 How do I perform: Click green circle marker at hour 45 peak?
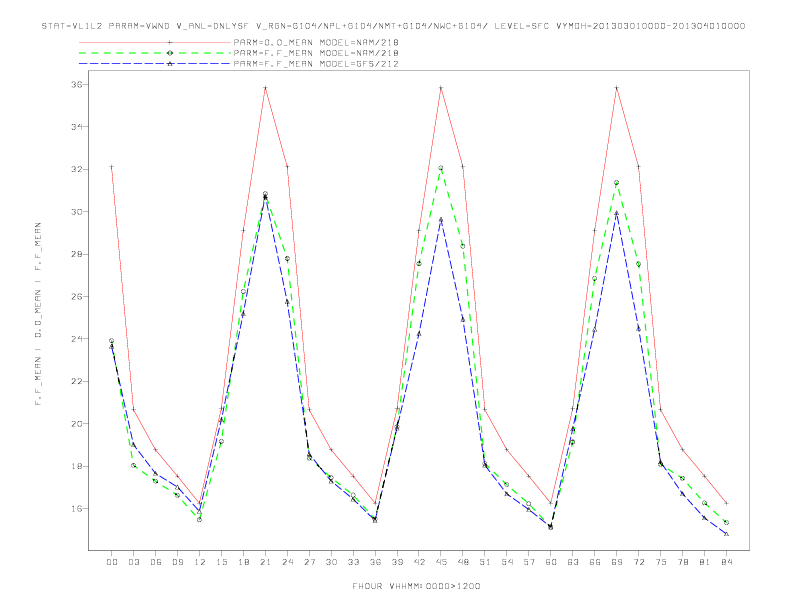pos(440,168)
